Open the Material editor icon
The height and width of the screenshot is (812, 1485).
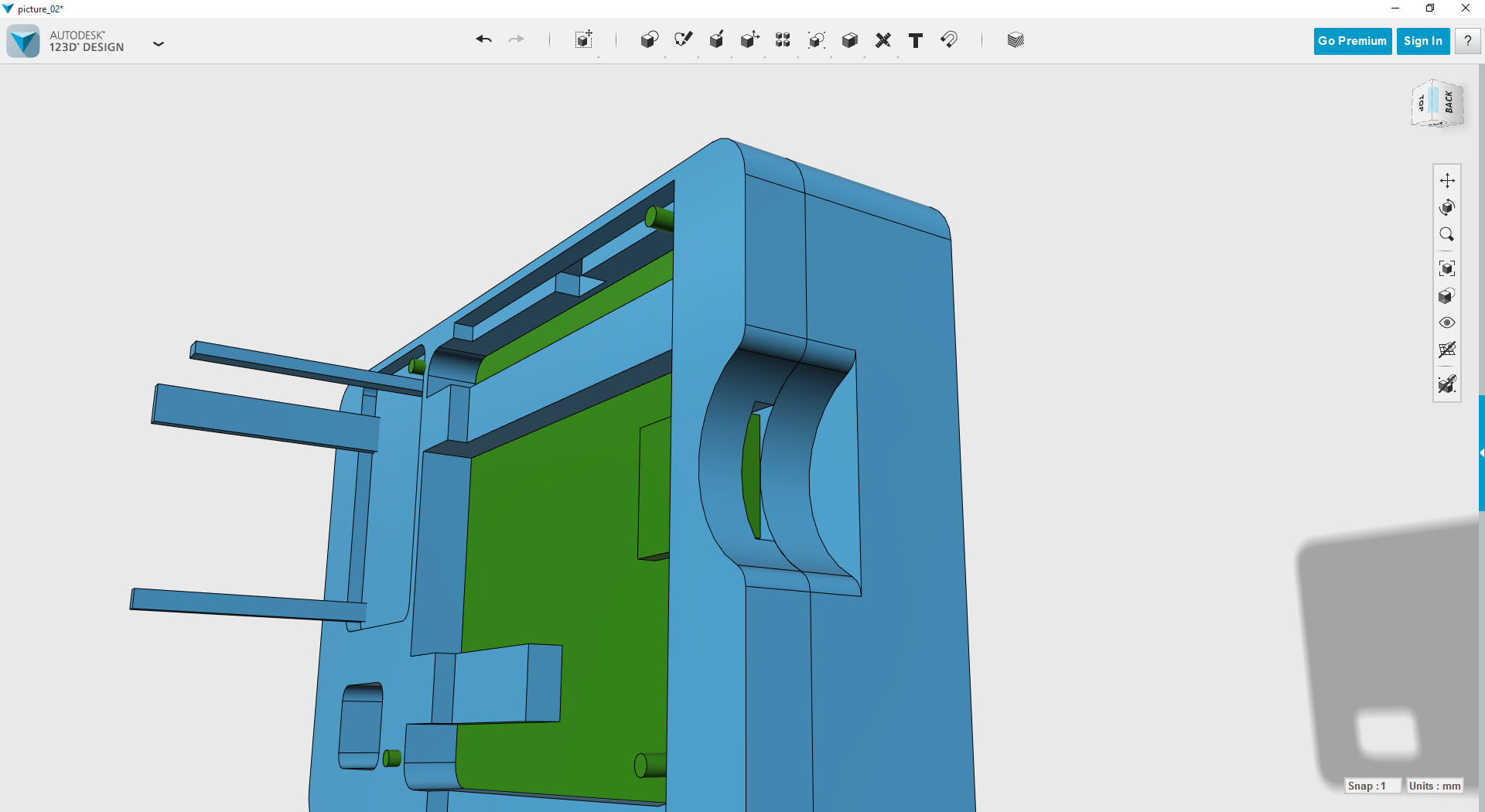(x=1014, y=39)
